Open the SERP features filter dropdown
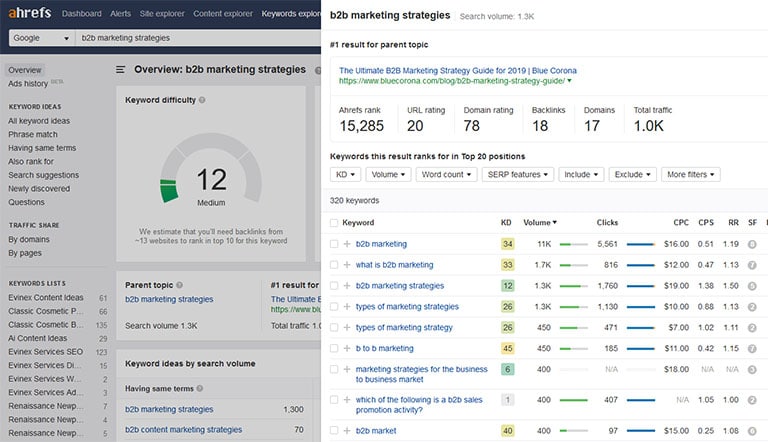The width and height of the screenshot is (768, 442). [518, 174]
